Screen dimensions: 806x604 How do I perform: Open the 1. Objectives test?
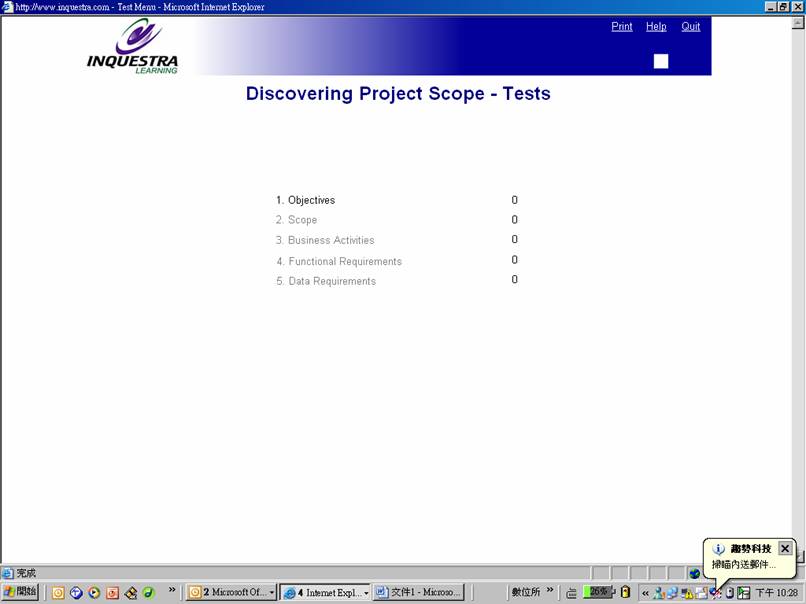[305, 200]
